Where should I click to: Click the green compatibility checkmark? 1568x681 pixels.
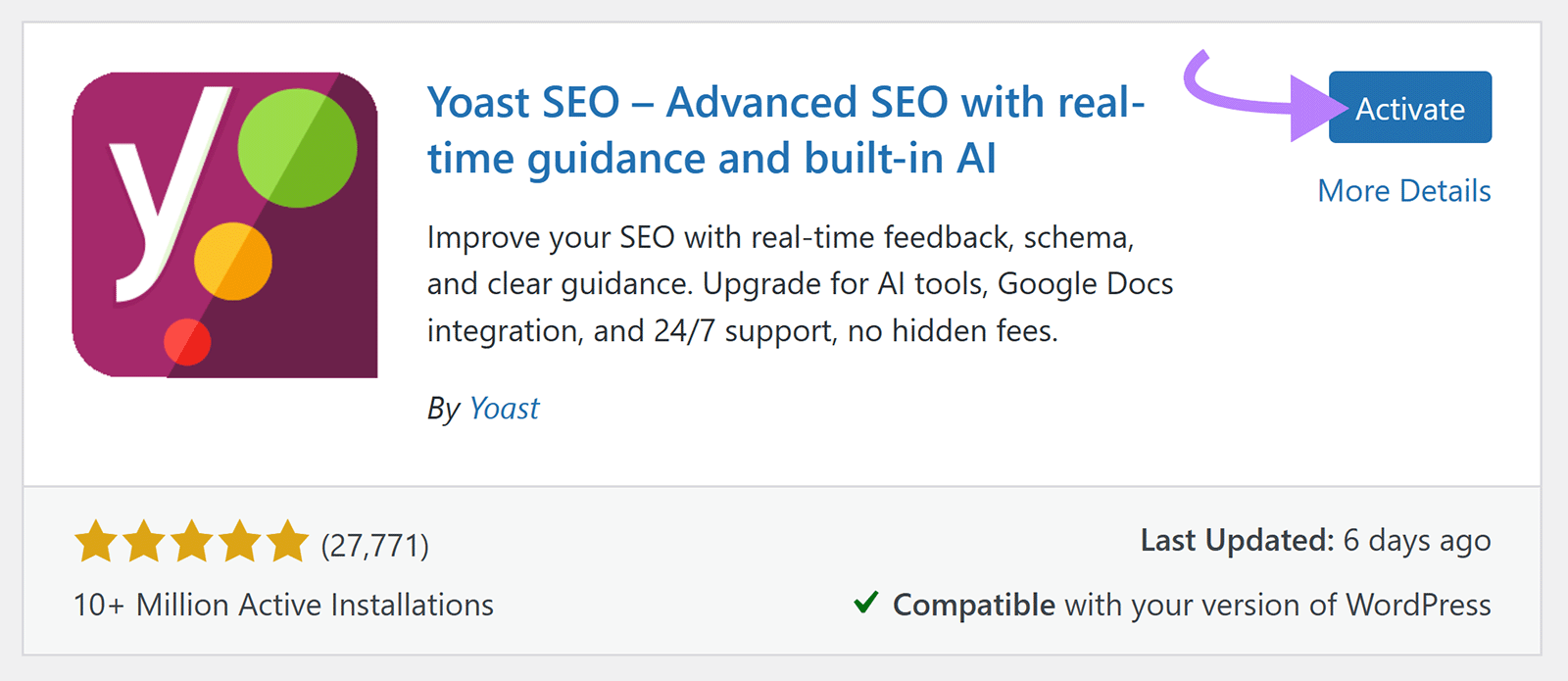866,604
